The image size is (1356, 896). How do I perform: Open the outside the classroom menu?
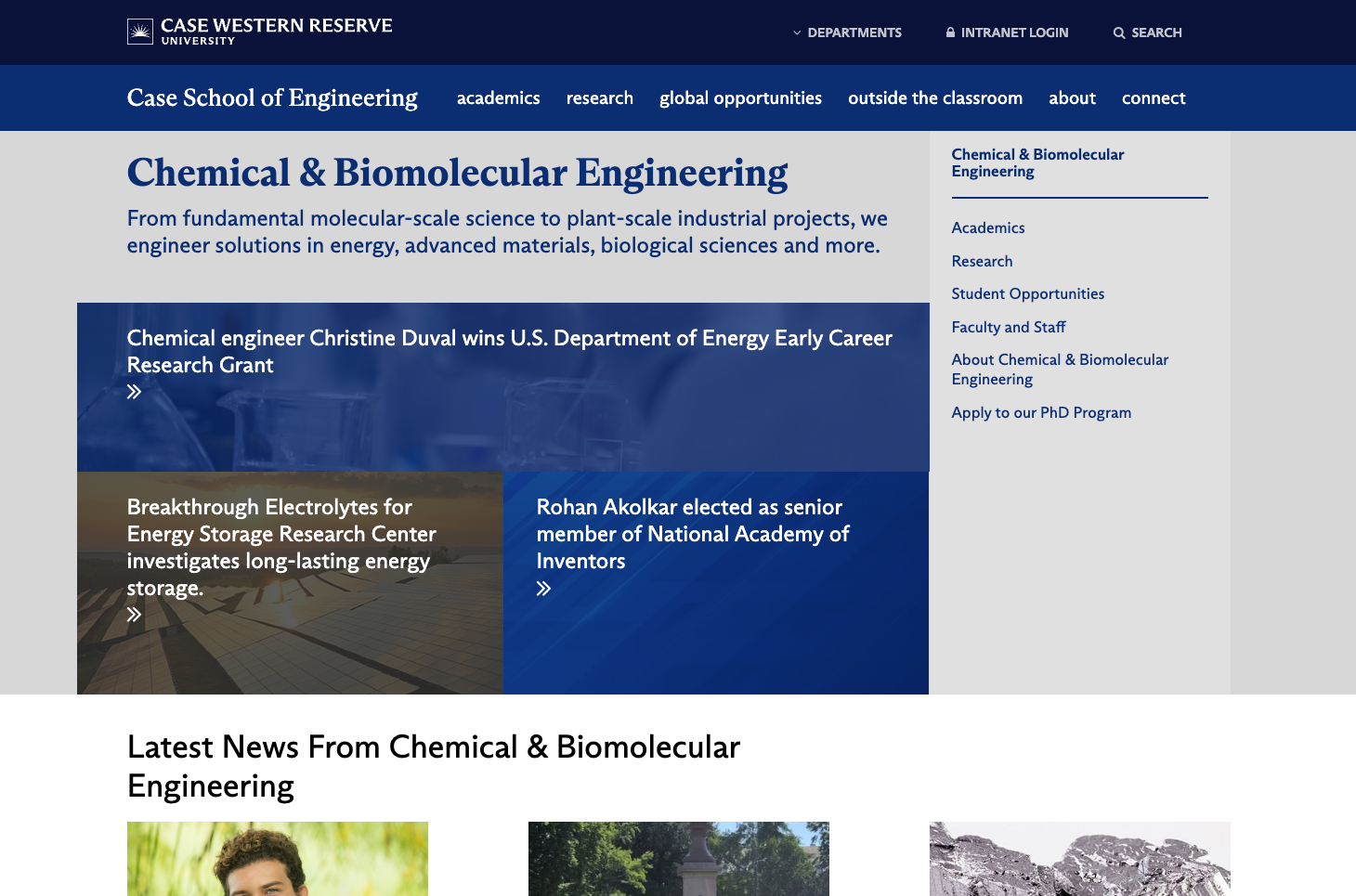point(935,98)
